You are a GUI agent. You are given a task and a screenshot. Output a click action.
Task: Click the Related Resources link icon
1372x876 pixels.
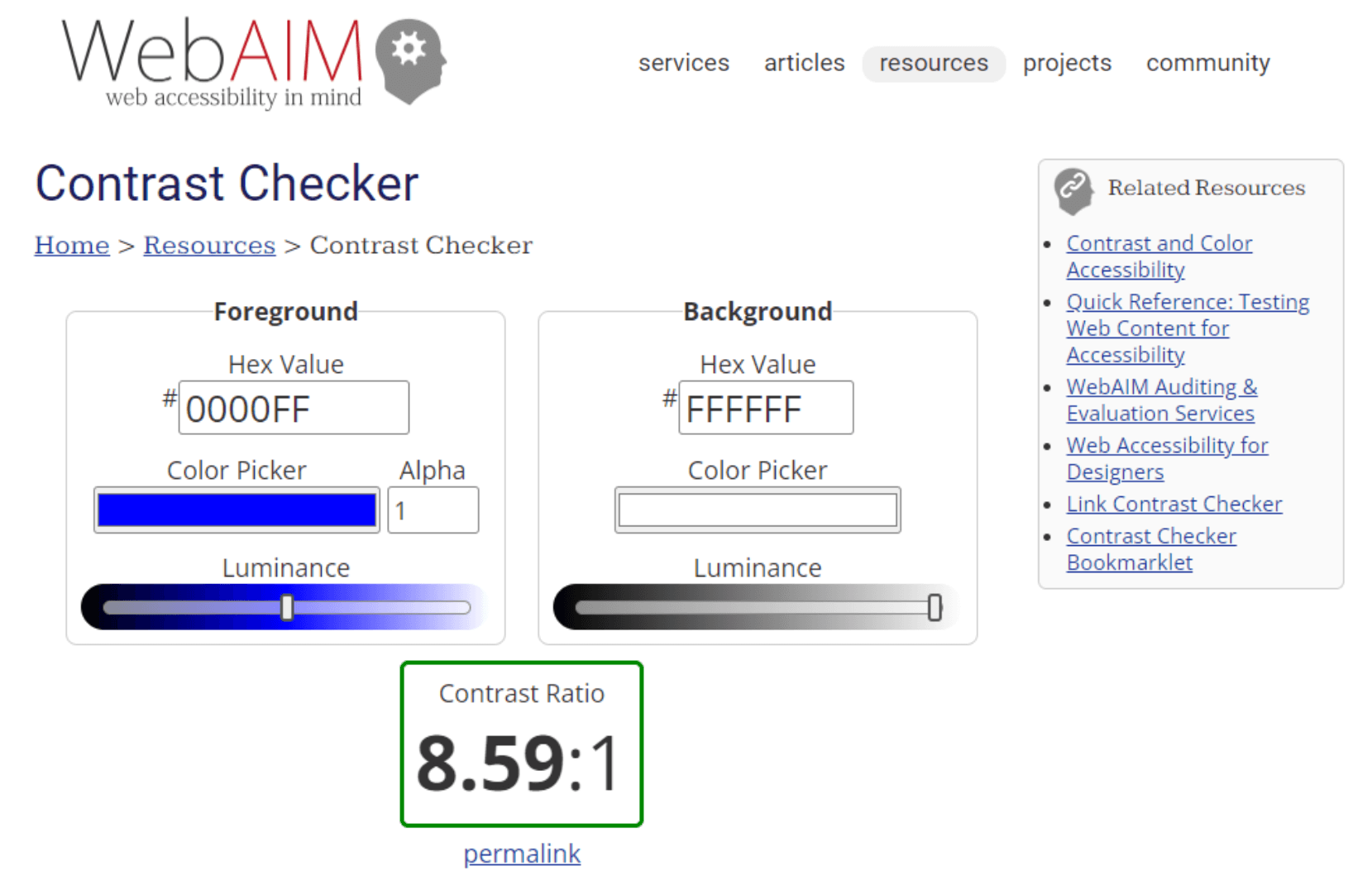[x=1073, y=189]
